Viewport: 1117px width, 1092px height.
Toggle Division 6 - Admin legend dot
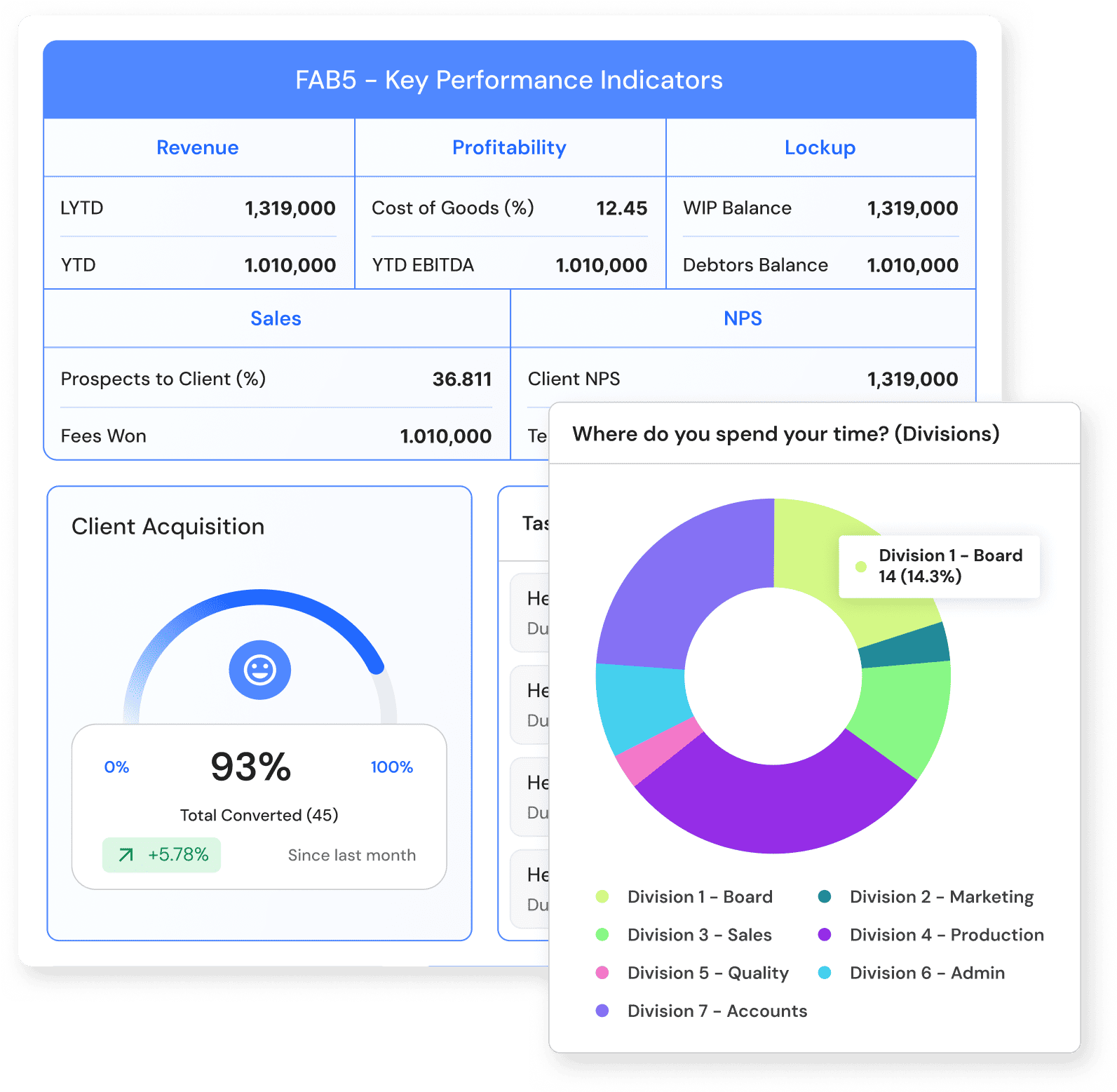825,973
